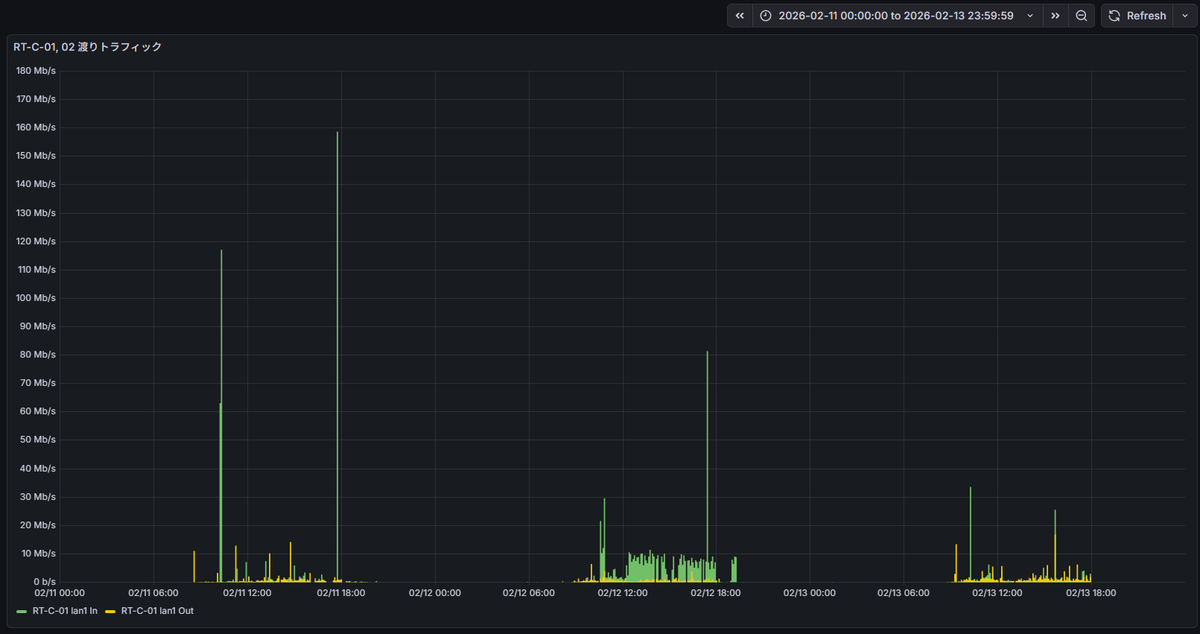The height and width of the screenshot is (634, 1200).
Task: Click the 180 Mb/s y-axis label
Action: pyautogui.click(x=36, y=71)
